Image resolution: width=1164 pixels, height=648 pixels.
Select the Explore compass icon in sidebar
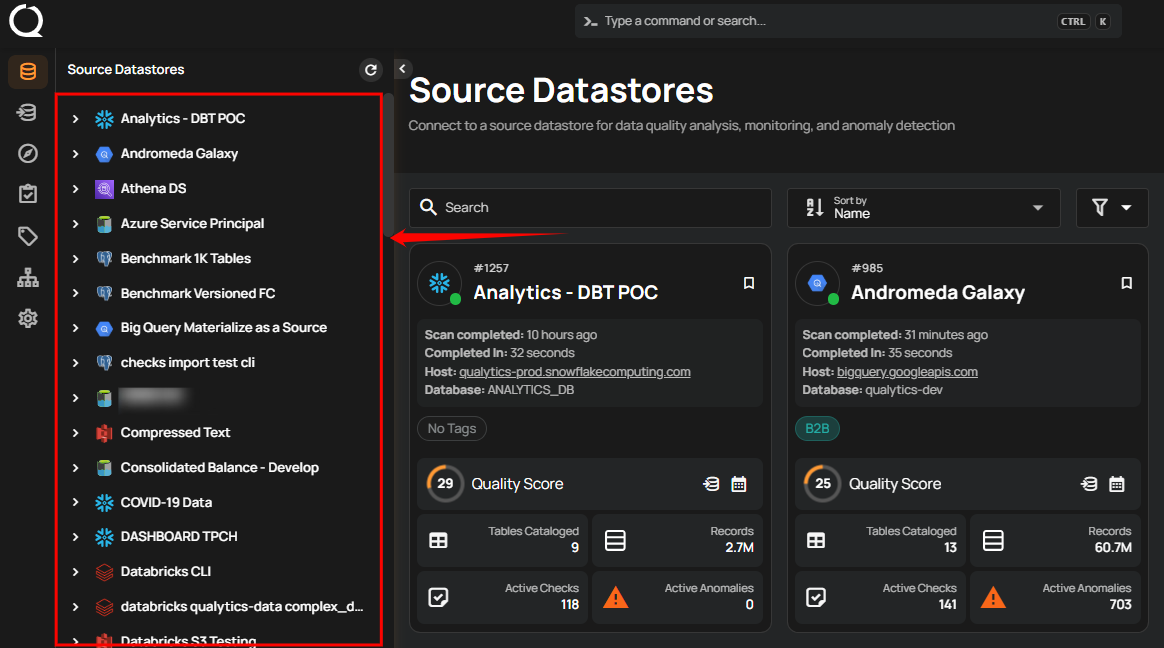27,153
